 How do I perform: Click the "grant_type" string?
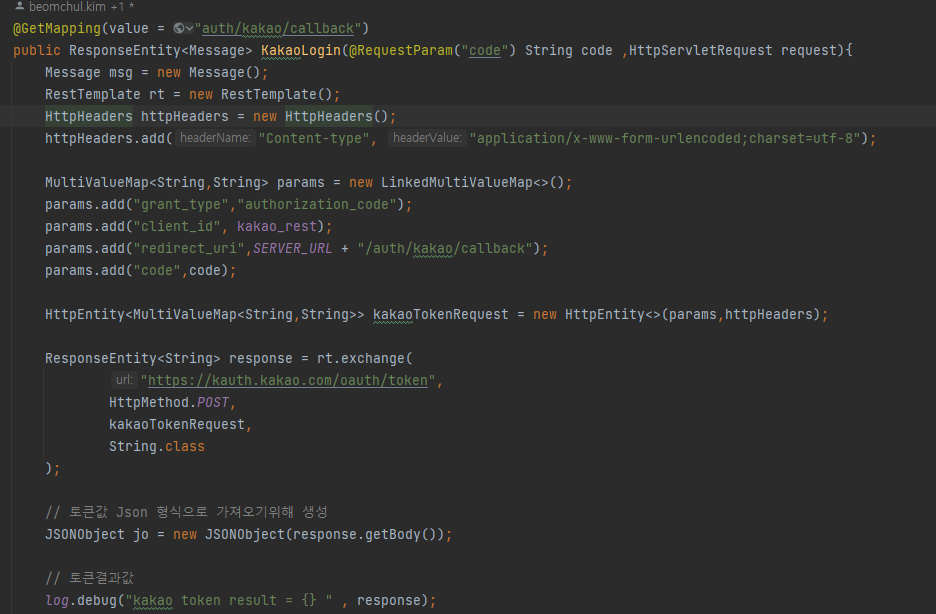click(x=181, y=205)
